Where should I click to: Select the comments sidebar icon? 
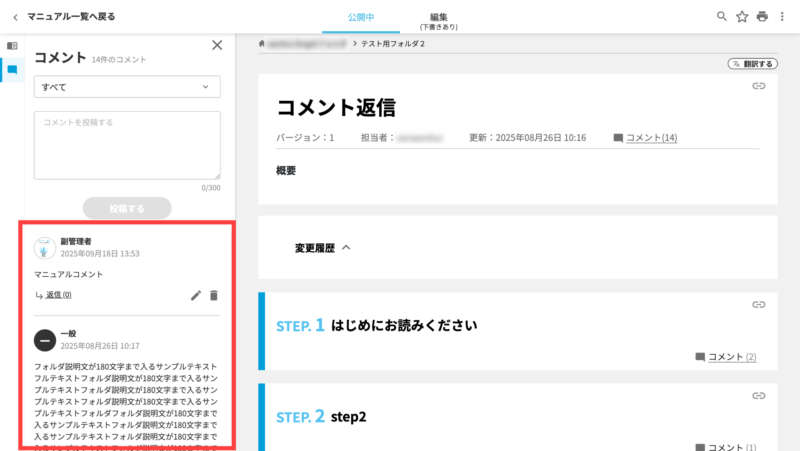pos(12,69)
